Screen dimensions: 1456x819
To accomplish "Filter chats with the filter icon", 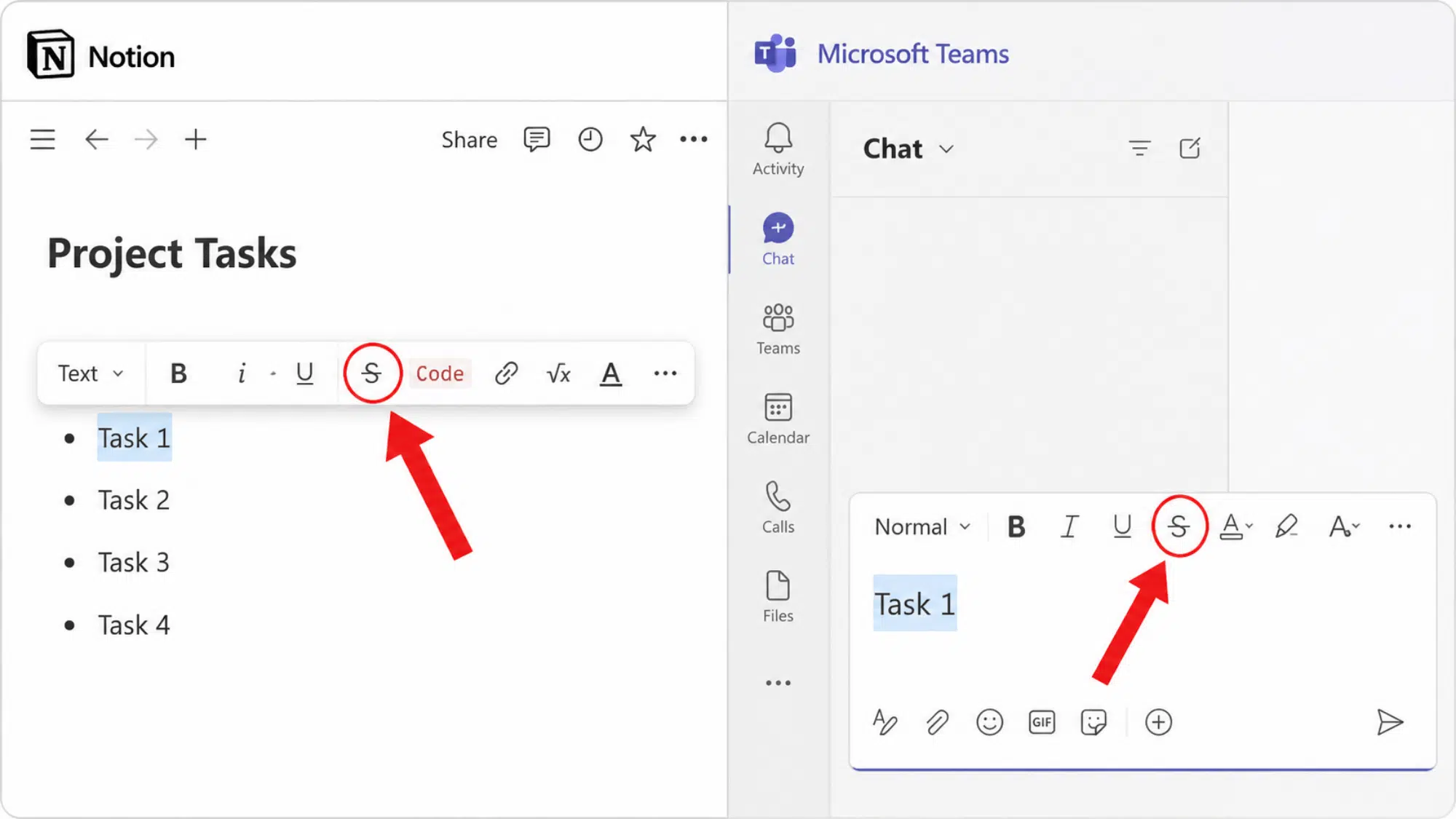I will [1139, 149].
